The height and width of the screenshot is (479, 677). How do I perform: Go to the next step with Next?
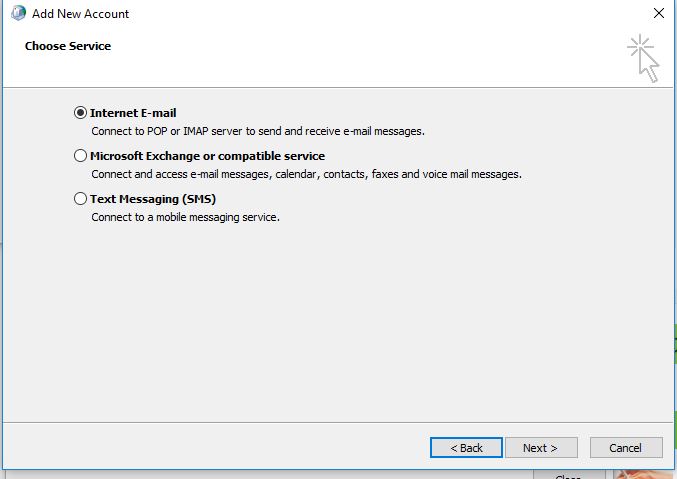[540, 448]
